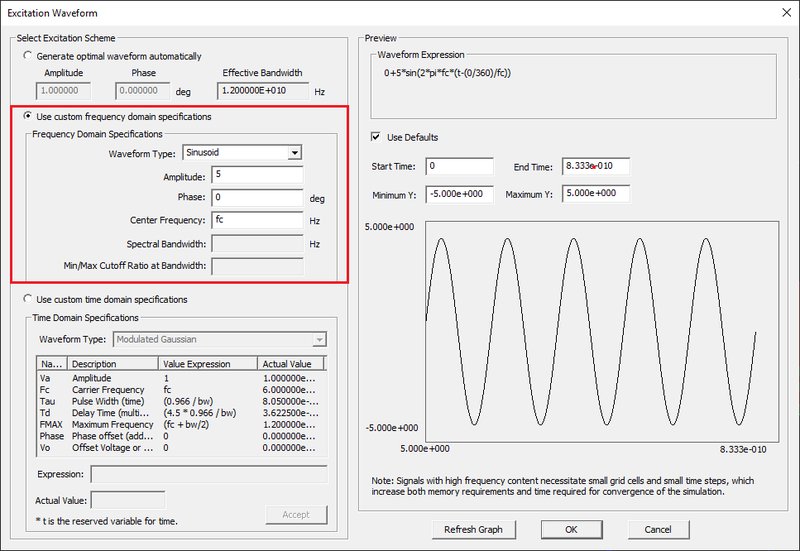Image resolution: width=800 pixels, height=551 pixels.
Task: Click the Value Expression column header
Action: click(x=208, y=364)
